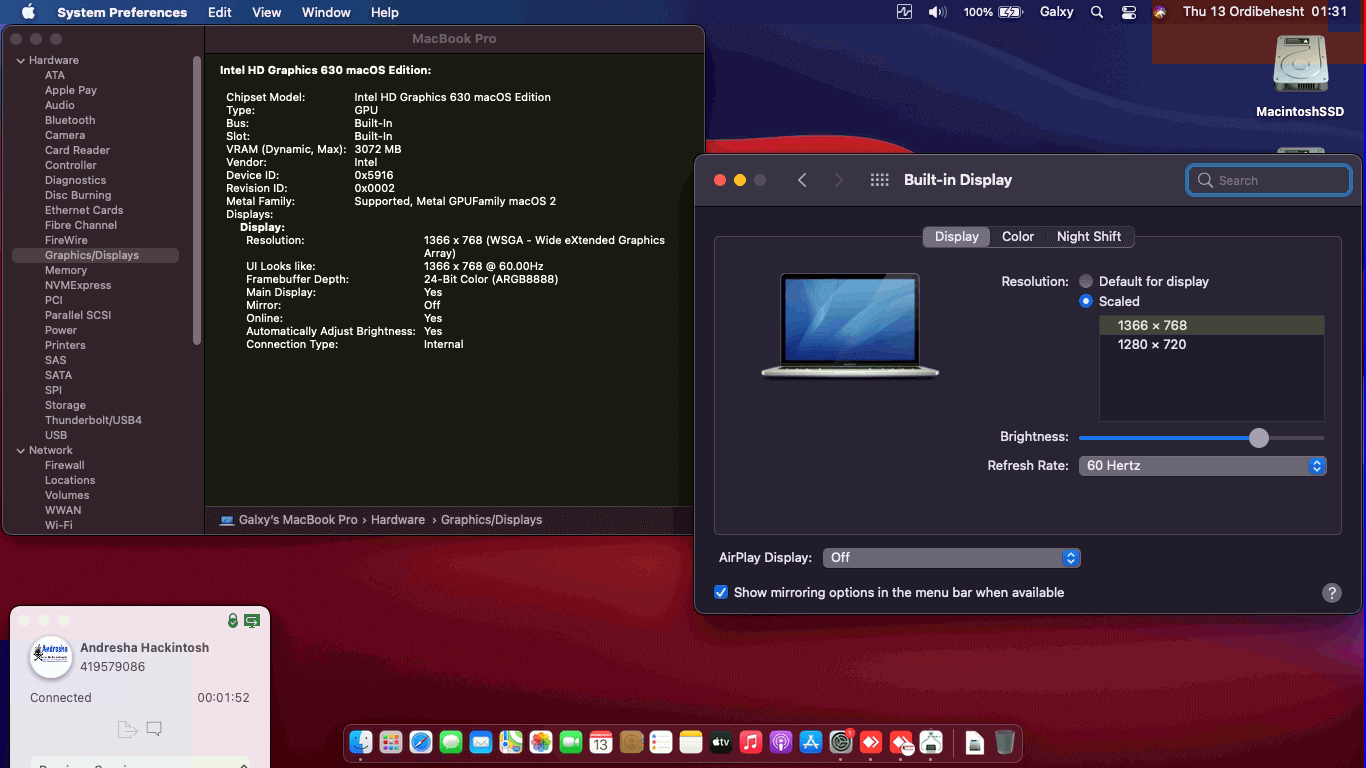Viewport: 1366px width, 768px height.
Task: Select Scaled resolution radio button
Action: pyautogui.click(x=1086, y=301)
